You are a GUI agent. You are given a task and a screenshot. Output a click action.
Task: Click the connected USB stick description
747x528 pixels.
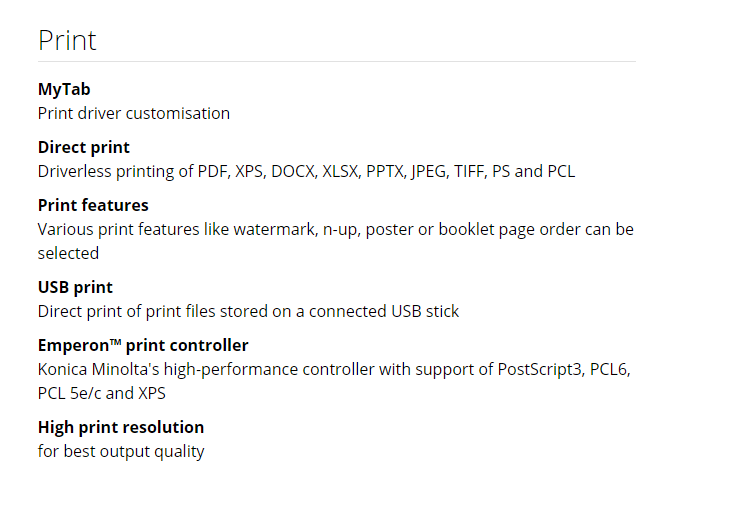[248, 312]
